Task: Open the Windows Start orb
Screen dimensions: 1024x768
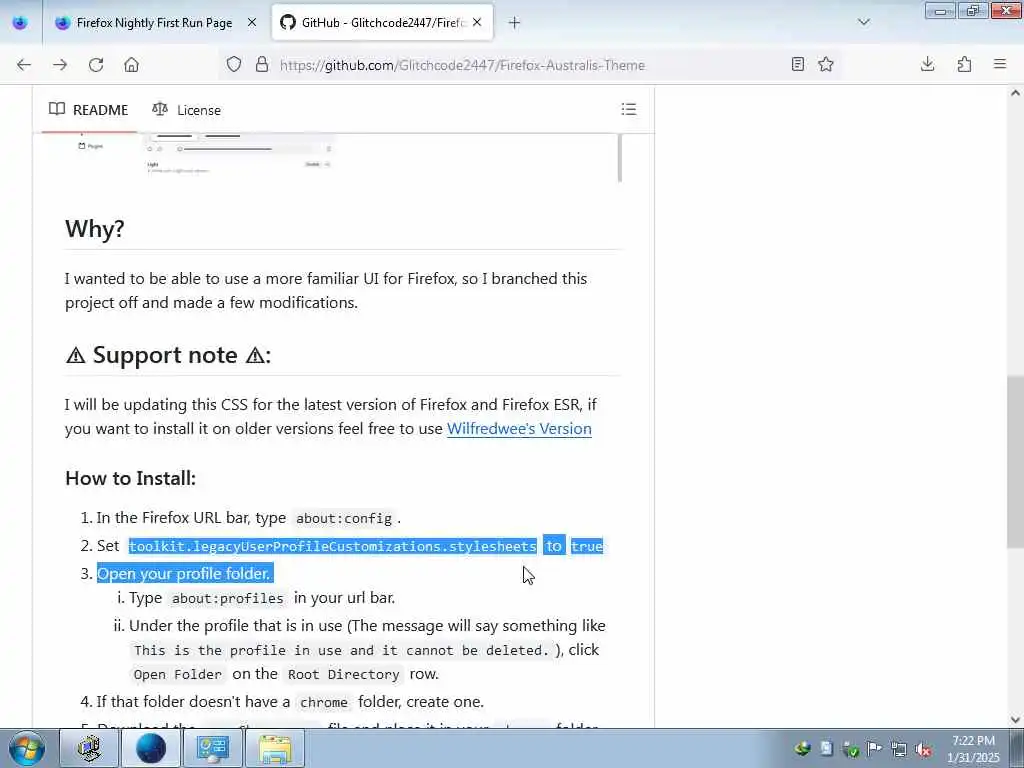Action: point(27,748)
